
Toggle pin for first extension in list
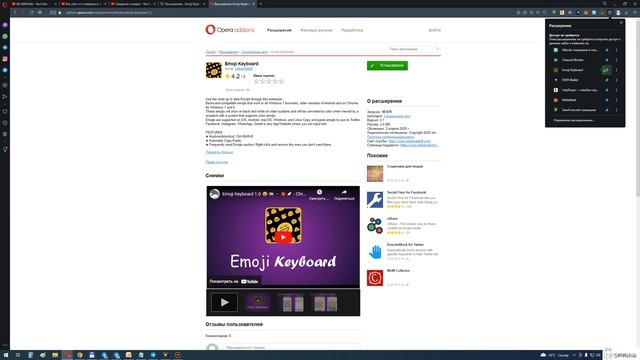(x=607, y=50)
